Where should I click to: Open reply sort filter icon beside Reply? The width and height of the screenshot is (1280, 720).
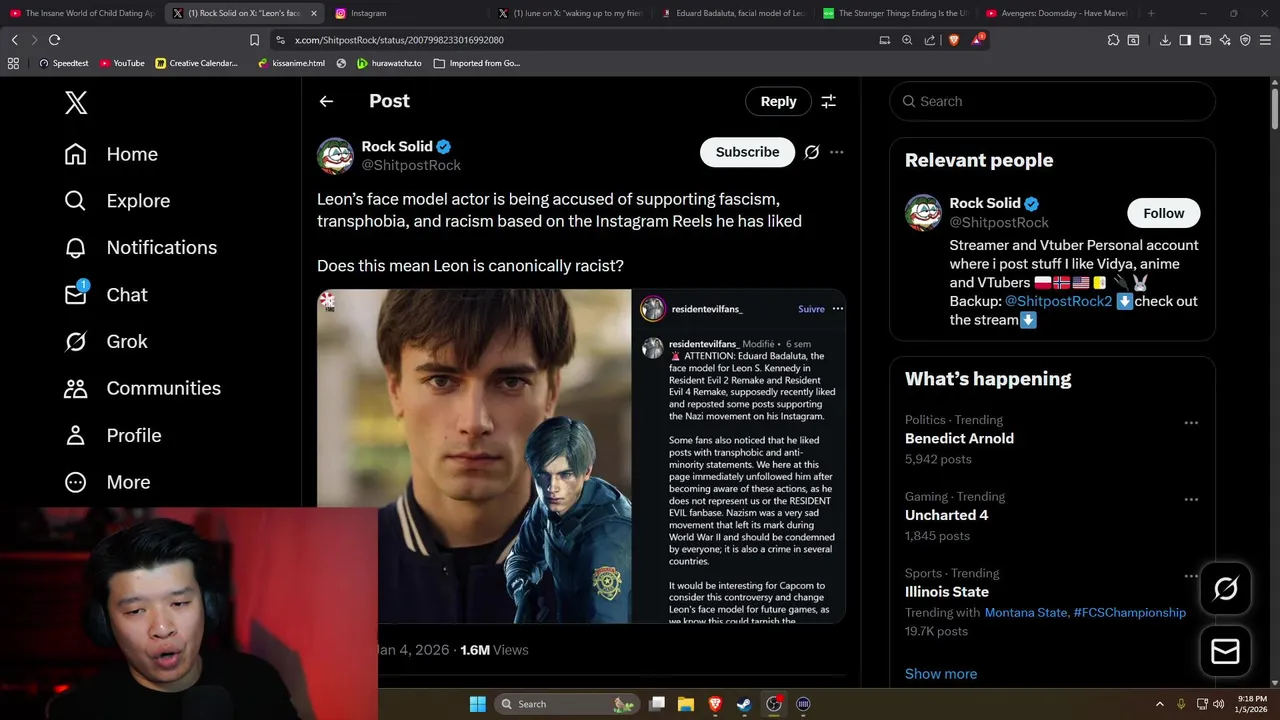(828, 101)
